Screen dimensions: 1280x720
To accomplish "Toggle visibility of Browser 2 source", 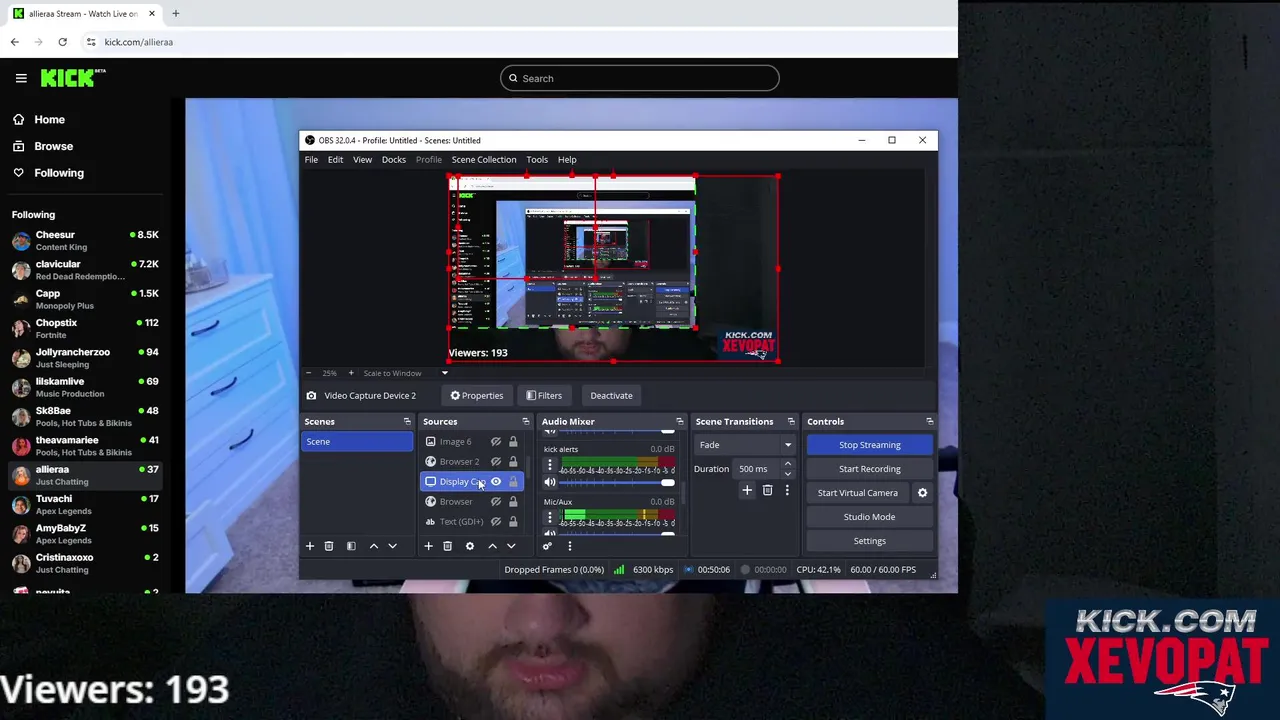I will pyautogui.click(x=496, y=461).
